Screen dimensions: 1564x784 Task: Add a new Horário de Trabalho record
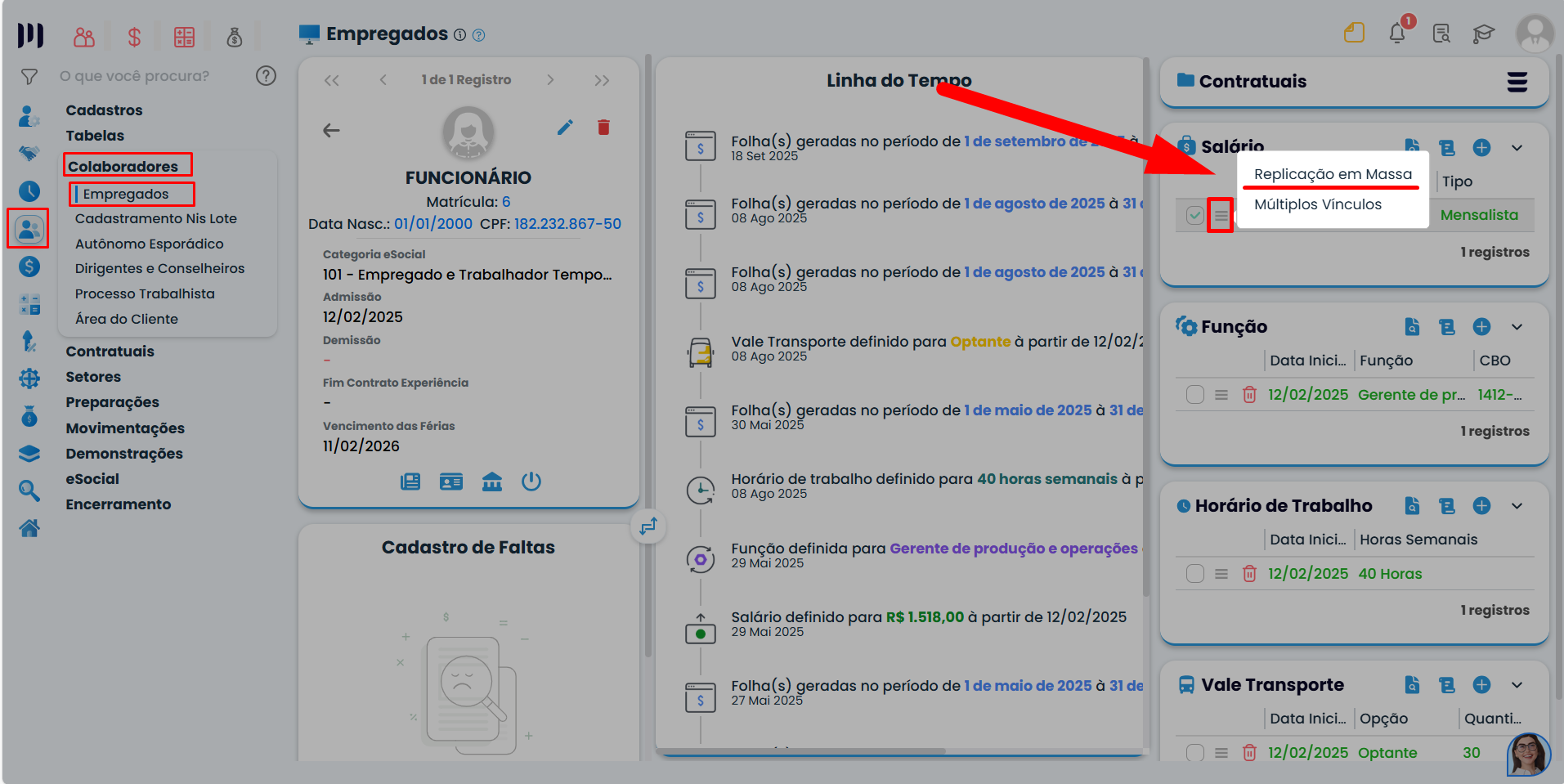(1481, 506)
